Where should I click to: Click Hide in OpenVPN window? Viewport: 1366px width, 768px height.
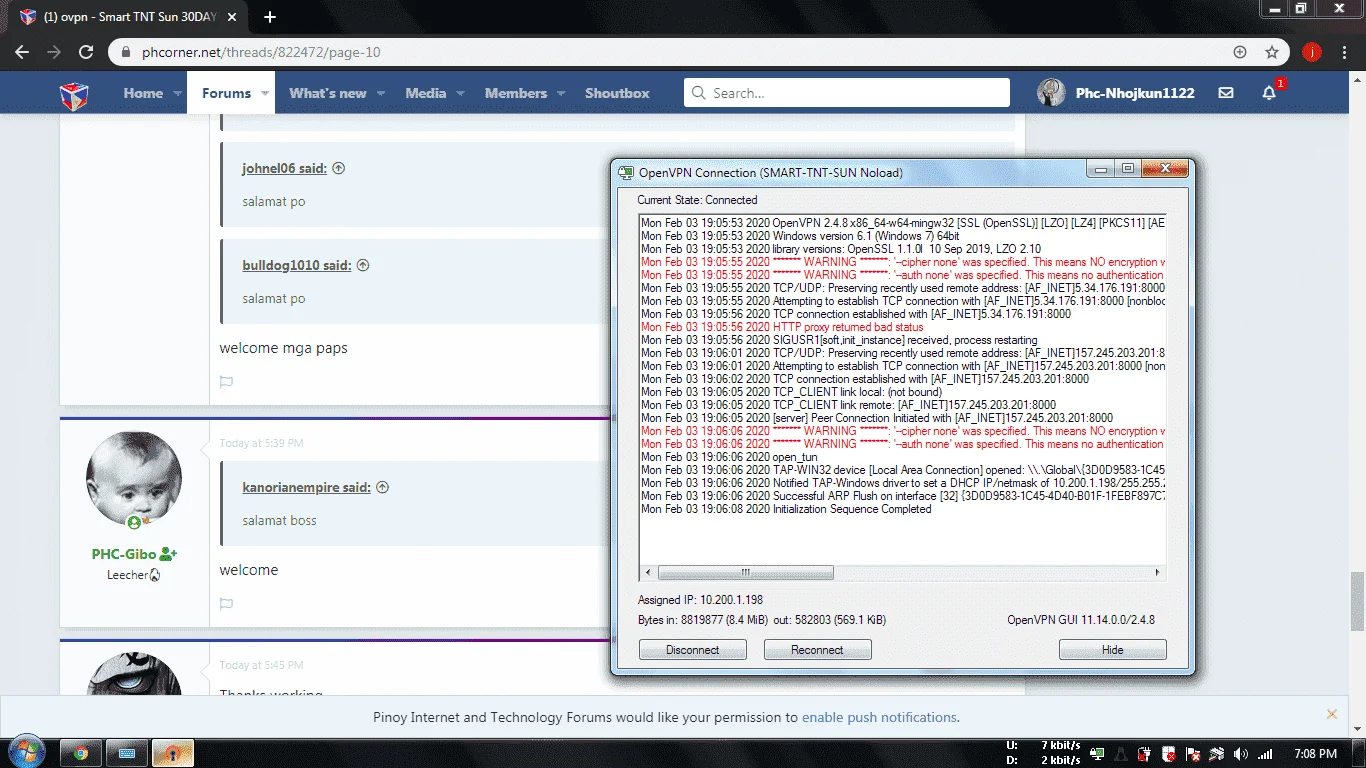coord(1113,650)
